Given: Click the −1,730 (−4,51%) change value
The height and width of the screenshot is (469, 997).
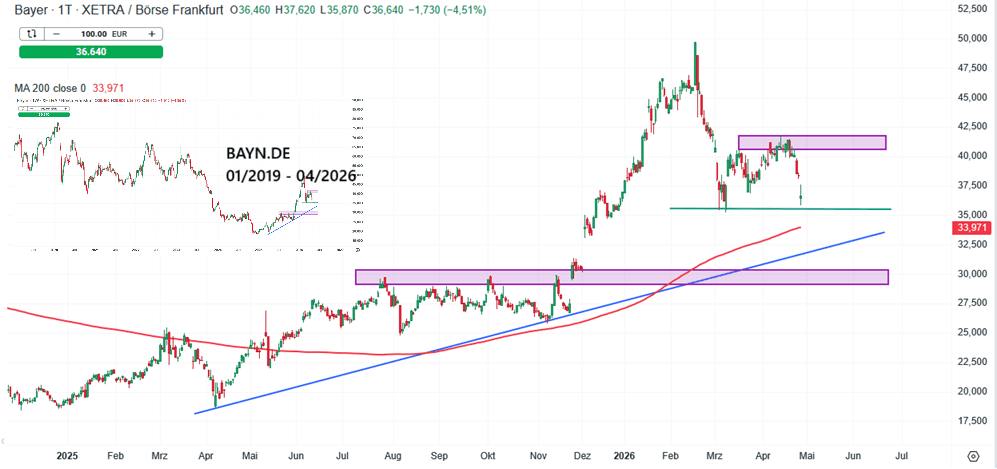Looking at the screenshot, I should point(447,10).
